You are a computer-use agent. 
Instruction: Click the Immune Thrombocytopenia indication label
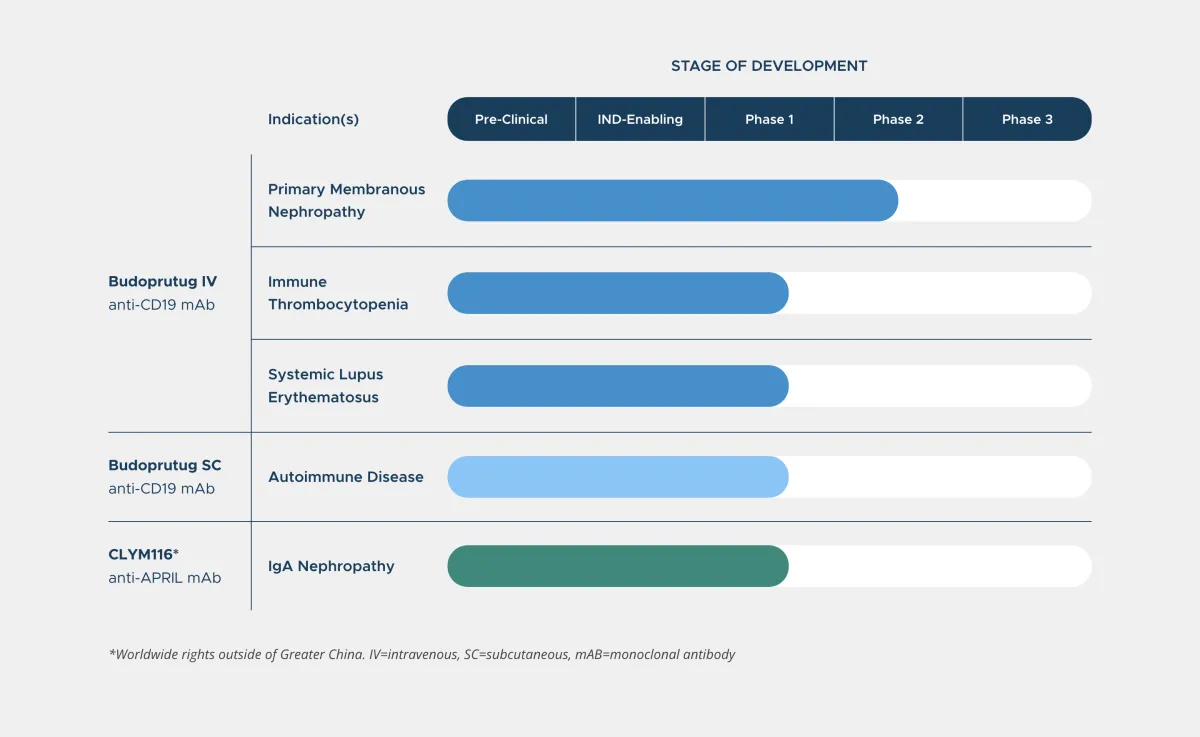point(337,293)
